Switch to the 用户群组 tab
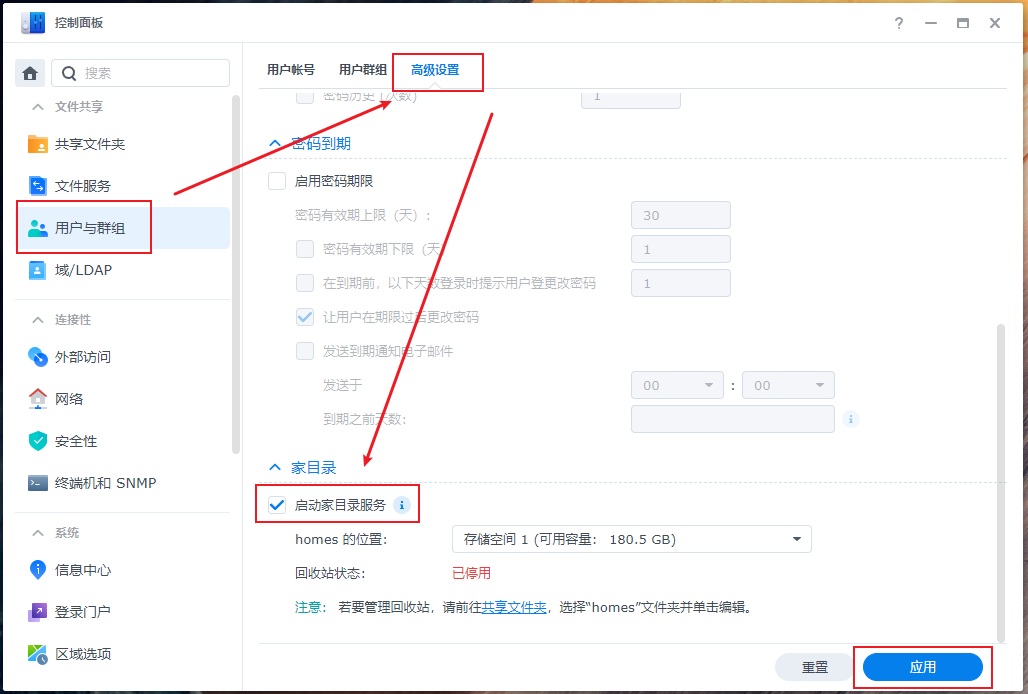The width and height of the screenshot is (1028, 694). click(x=363, y=69)
